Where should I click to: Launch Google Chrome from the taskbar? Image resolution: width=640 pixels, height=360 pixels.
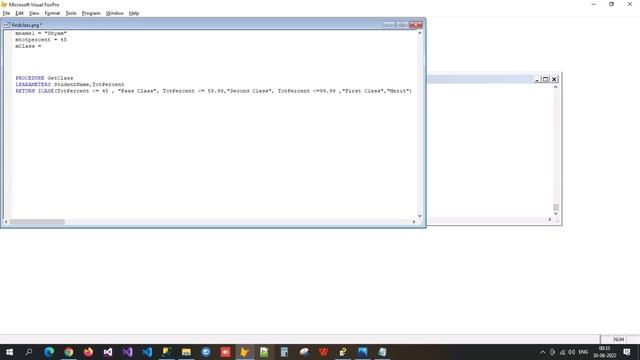(x=69, y=352)
